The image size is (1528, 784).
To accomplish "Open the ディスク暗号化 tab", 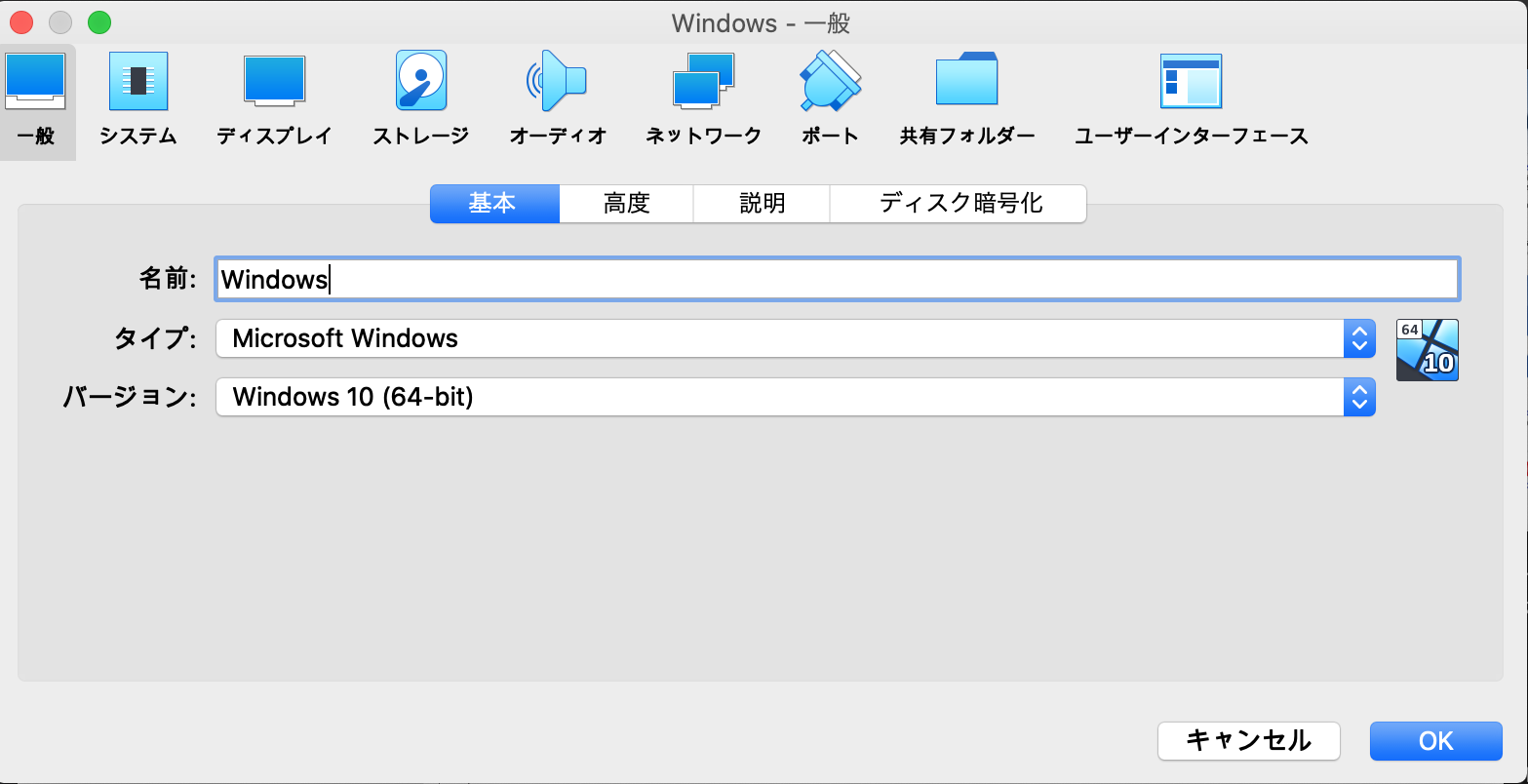I will pos(957,204).
